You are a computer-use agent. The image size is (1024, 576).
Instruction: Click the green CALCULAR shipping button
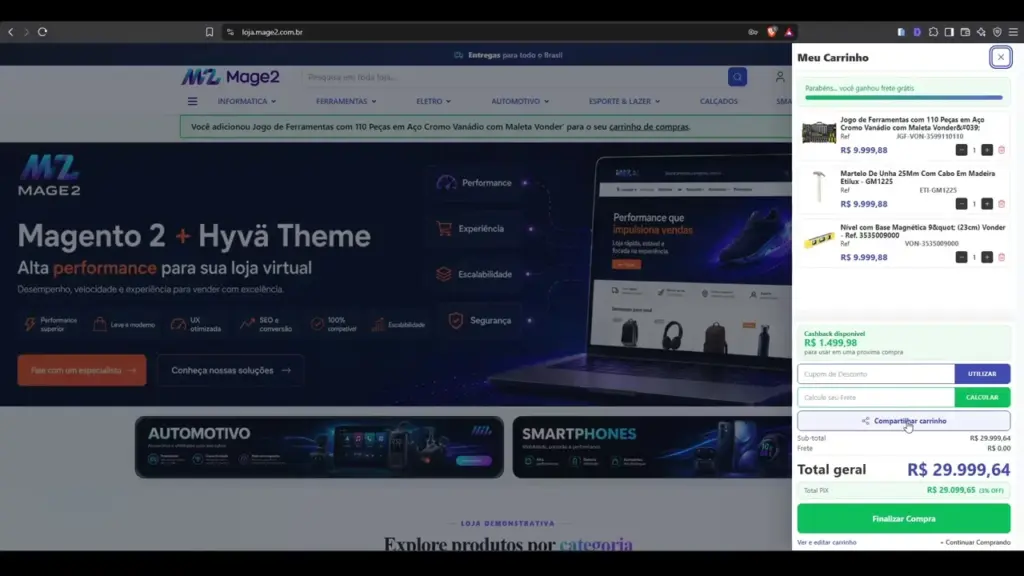pyautogui.click(x=982, y=397)
